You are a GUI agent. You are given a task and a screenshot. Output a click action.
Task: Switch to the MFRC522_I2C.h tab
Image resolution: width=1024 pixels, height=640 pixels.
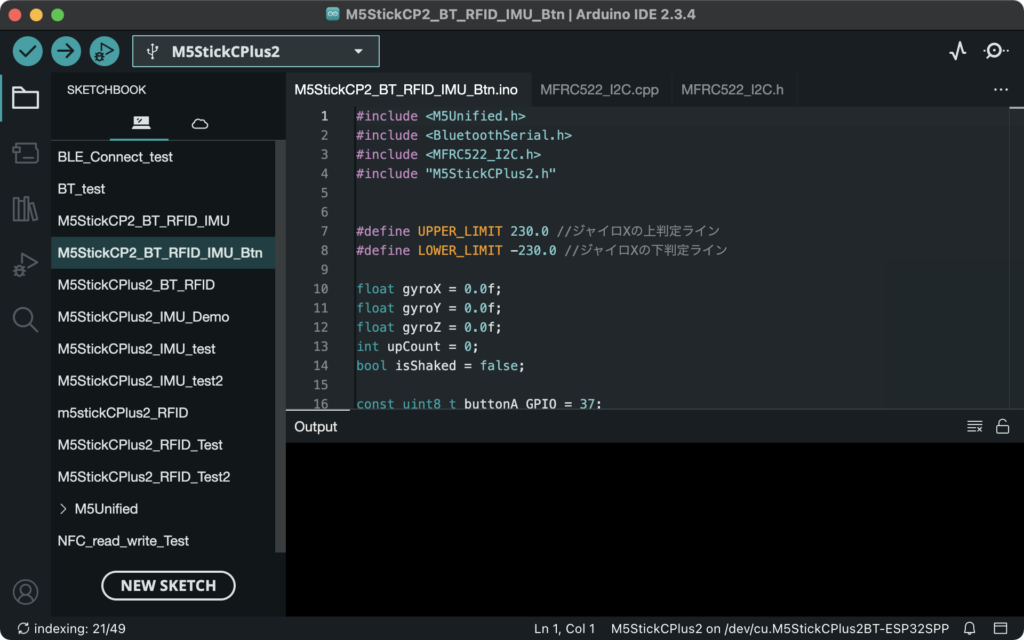click(x=732, y=90)
